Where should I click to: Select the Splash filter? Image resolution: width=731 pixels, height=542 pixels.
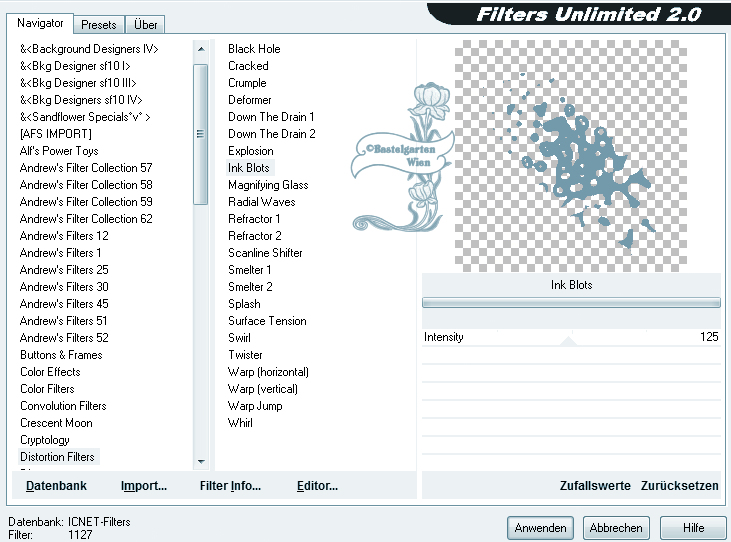click(244, 304)
